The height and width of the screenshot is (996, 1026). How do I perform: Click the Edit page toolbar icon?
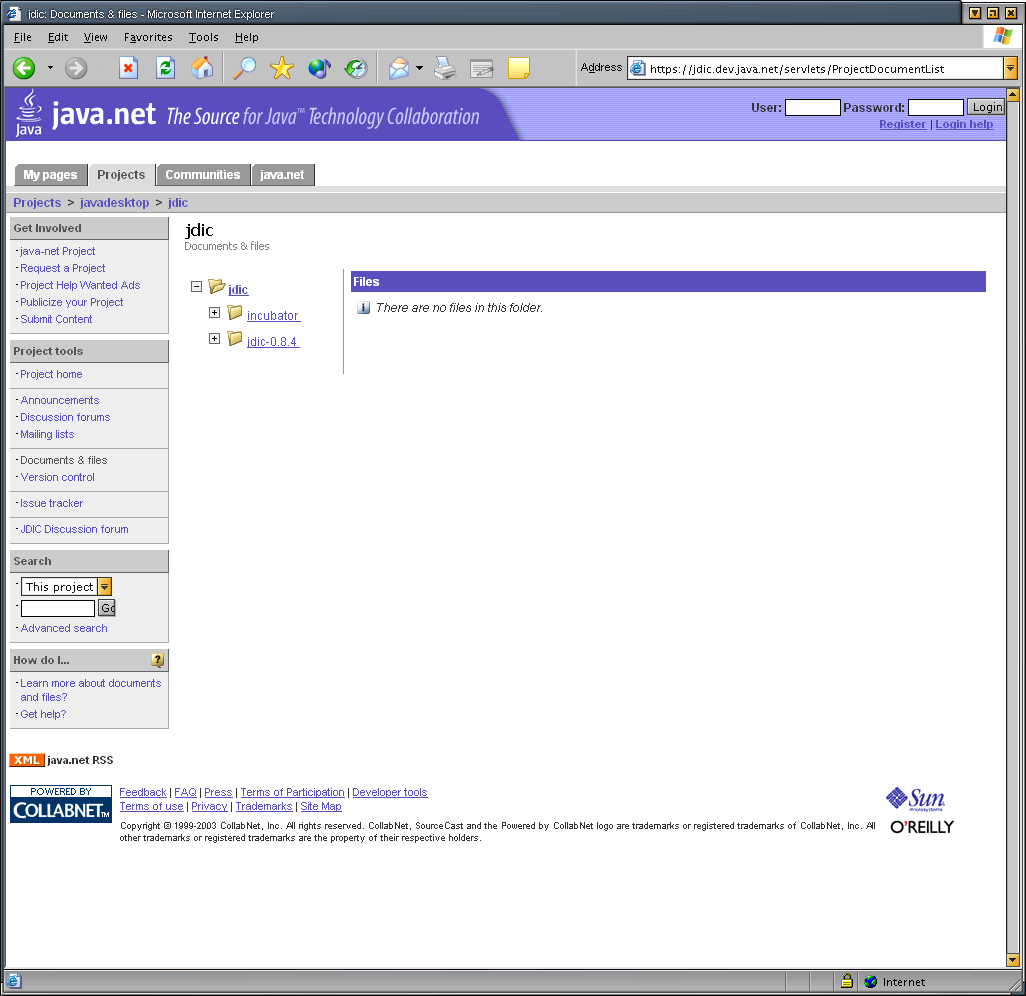point(482,68)
